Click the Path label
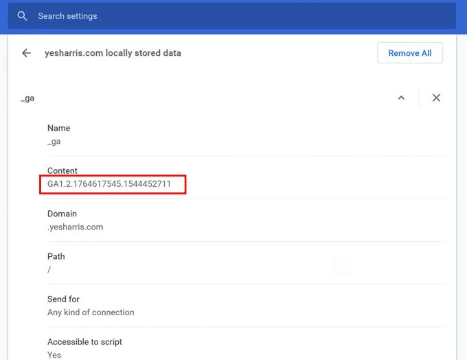468x360 pixels. [x=56, y=256]
